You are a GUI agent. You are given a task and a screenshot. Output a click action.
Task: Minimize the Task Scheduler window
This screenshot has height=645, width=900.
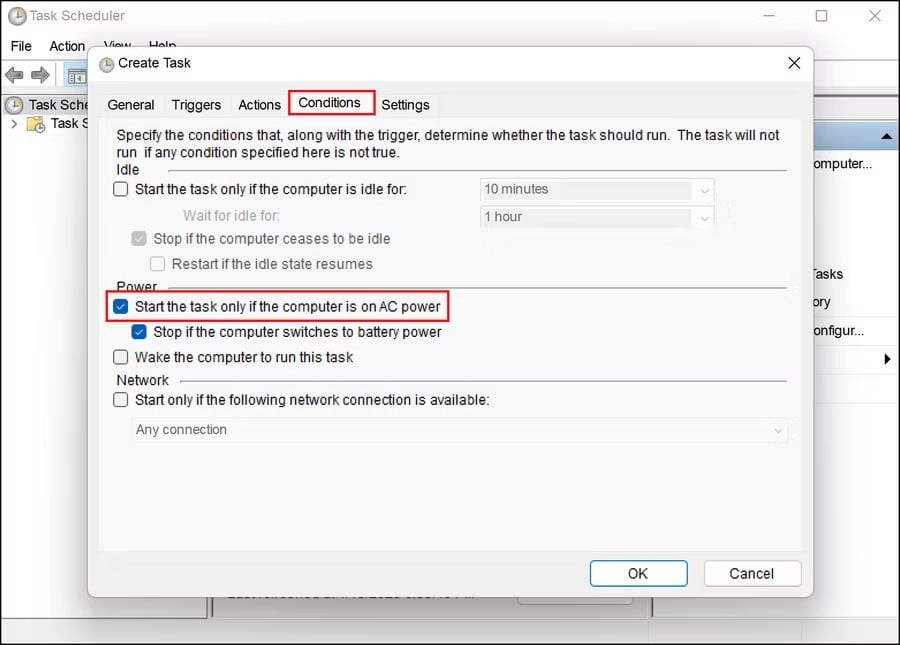click(769, 15)
